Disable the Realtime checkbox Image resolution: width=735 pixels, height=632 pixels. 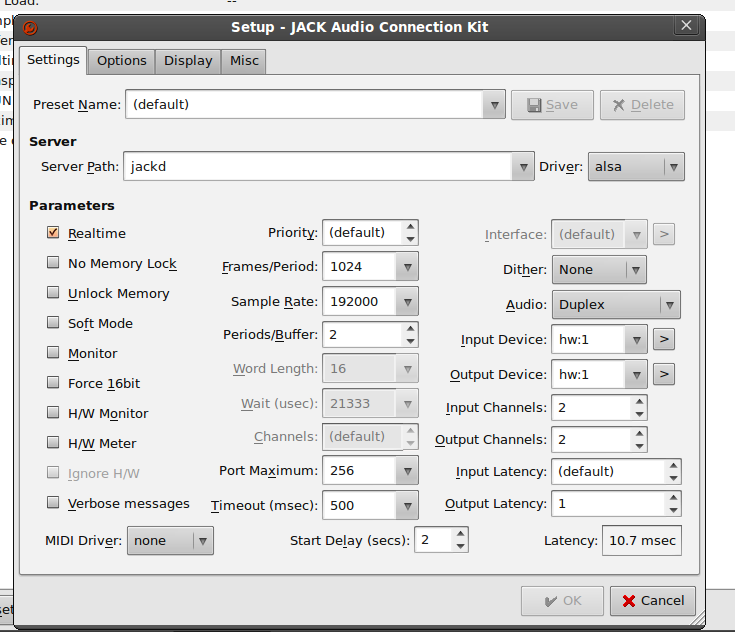point(53,233)
